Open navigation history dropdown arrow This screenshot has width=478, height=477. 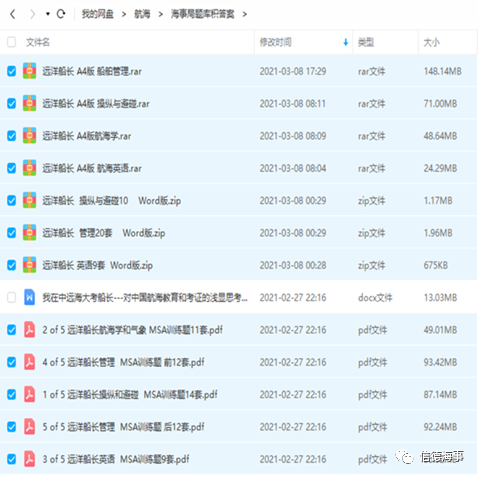tap(48, 14)
